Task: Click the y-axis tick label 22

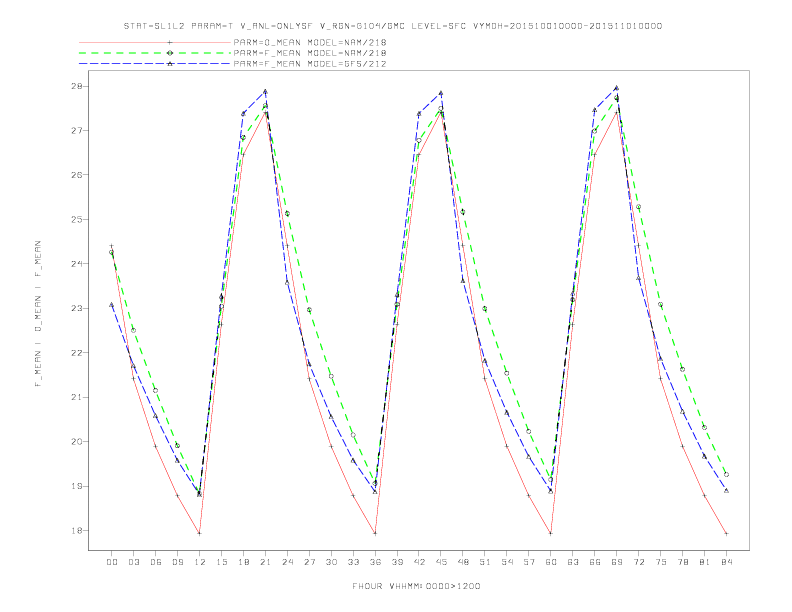Action: tap(78, 353)
